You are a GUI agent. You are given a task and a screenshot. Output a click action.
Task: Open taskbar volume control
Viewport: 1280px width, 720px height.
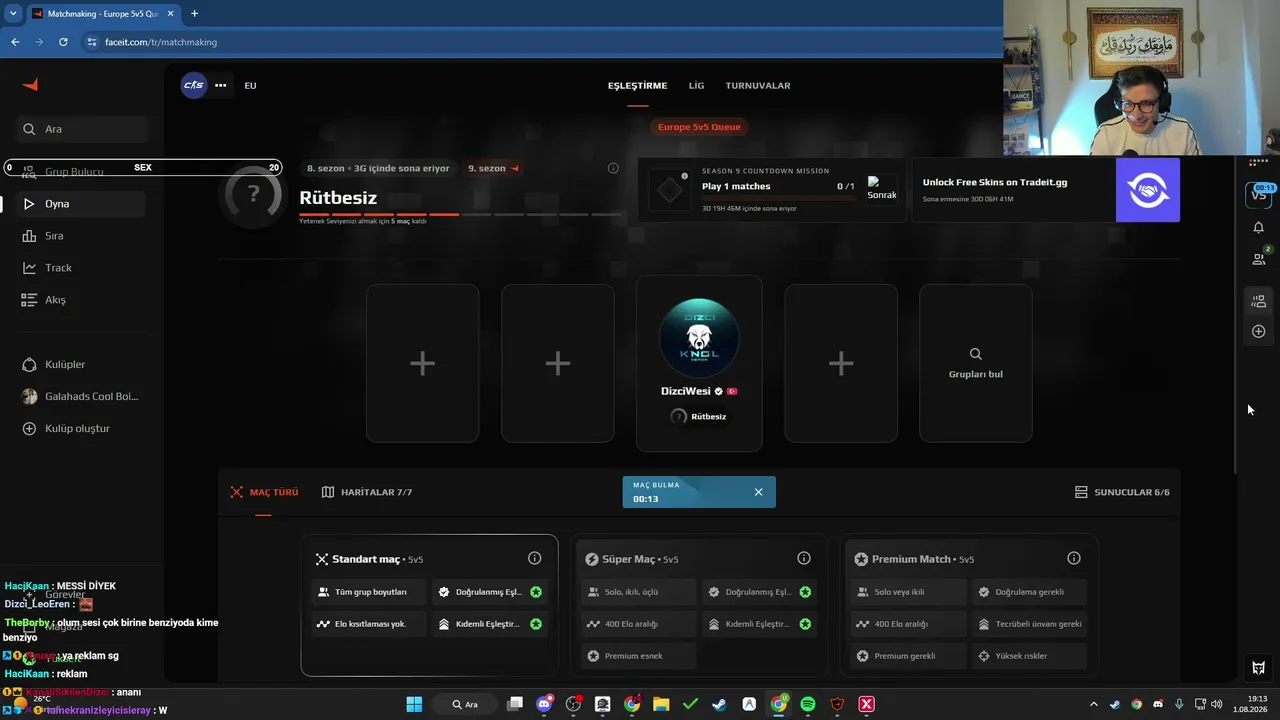pyautogui.click(x=1217, y=704)
